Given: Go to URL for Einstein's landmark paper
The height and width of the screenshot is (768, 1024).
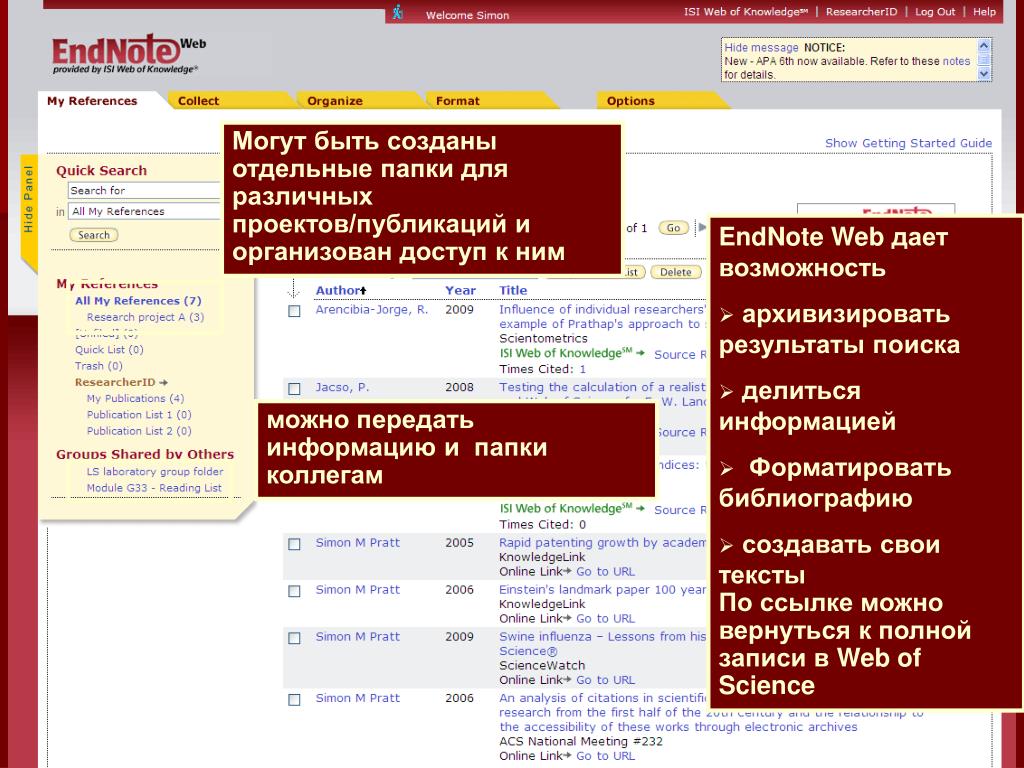Looking at the screenshot, I should [605, 618].
